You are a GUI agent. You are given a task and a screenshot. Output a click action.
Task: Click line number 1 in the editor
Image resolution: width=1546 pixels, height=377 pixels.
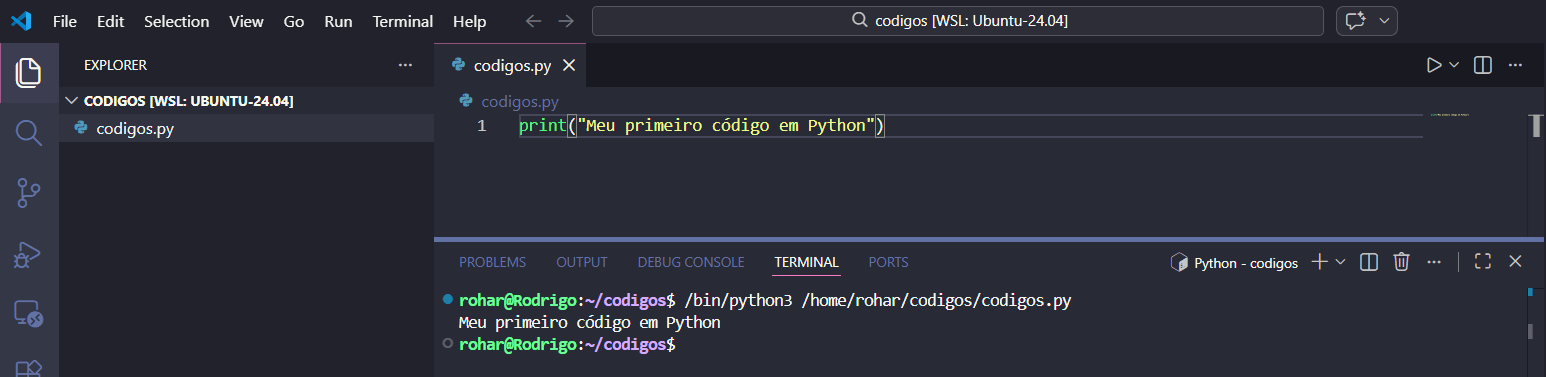click(482, 126)
